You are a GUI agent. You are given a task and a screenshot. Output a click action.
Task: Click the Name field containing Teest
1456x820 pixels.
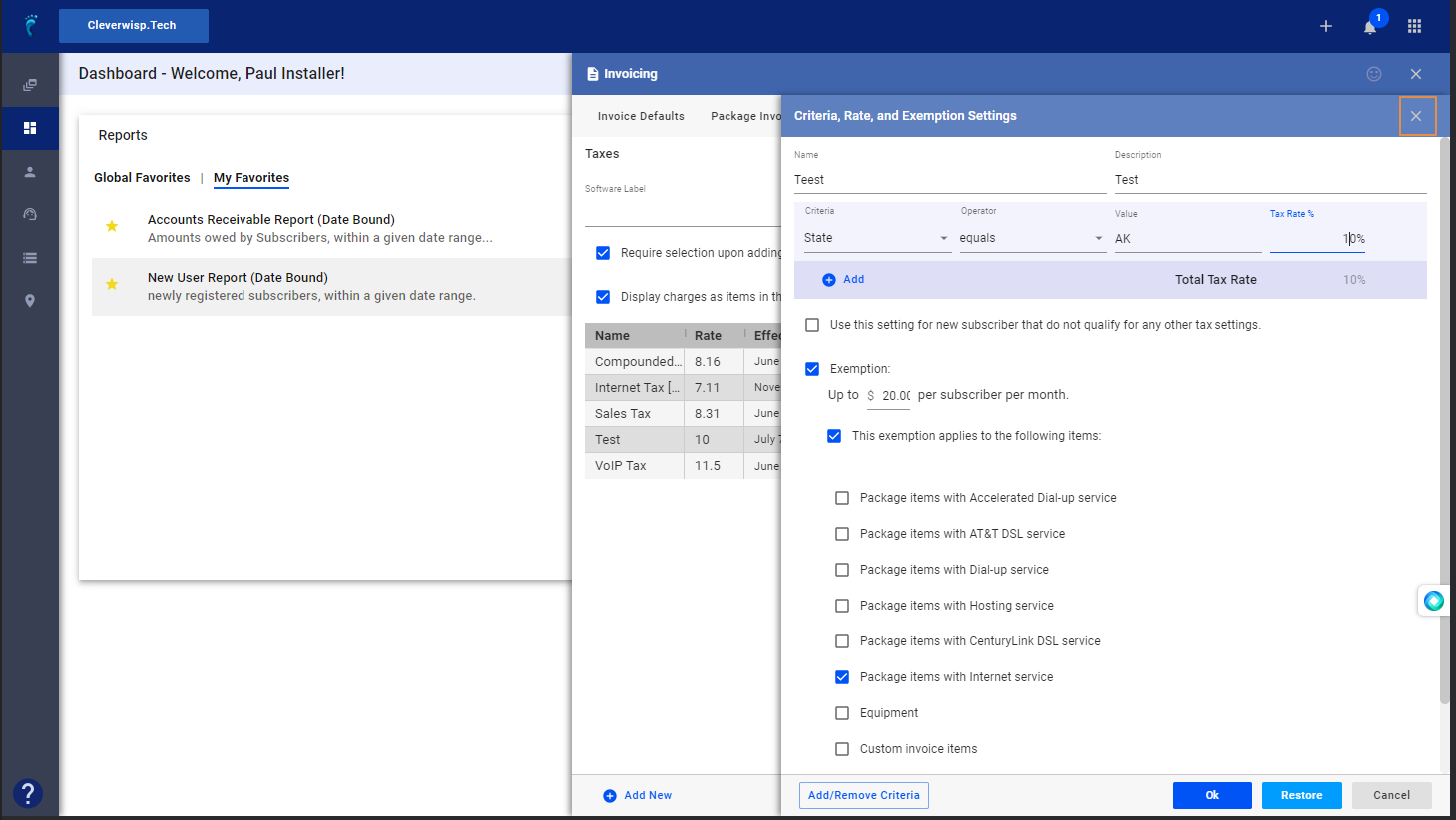(x=950, y=180)
